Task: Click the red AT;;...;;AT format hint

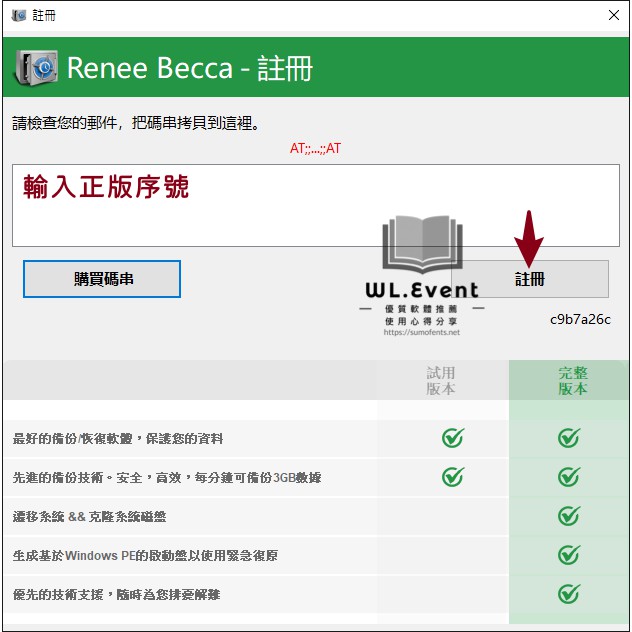Action: point(315,148)
